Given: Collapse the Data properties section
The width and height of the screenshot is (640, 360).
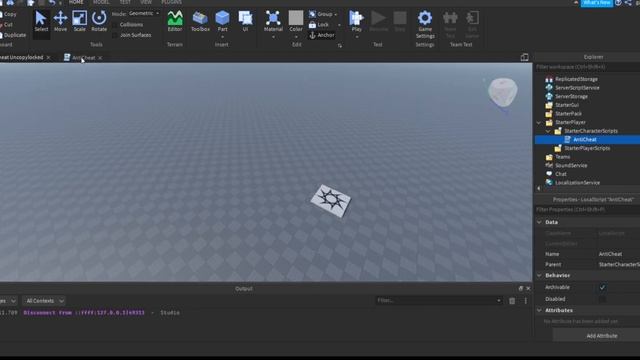Looking at the screenshot, I should (x=539, y=222).
